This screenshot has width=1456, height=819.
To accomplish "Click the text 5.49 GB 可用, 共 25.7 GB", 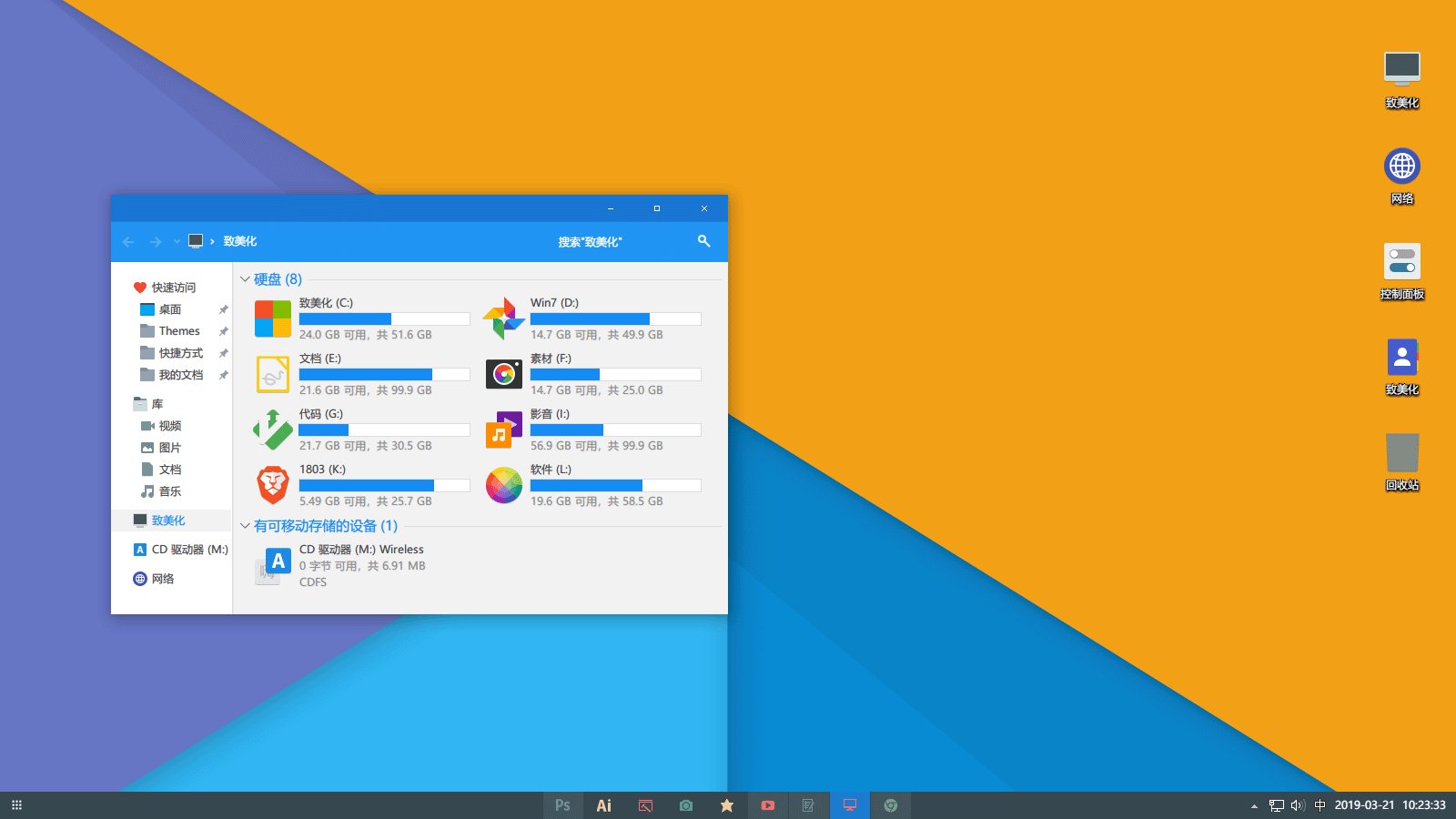I will click(x=366, y=501).
